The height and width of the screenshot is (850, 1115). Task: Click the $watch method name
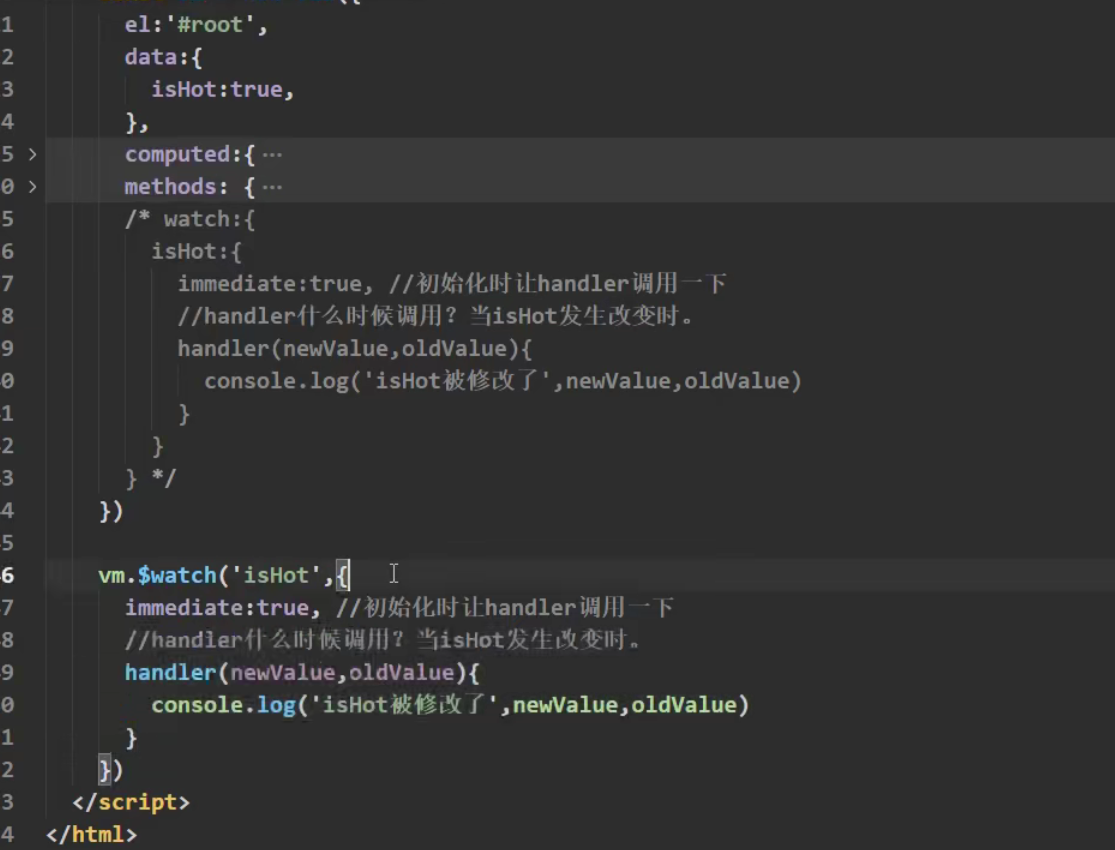tap(177, 575)
